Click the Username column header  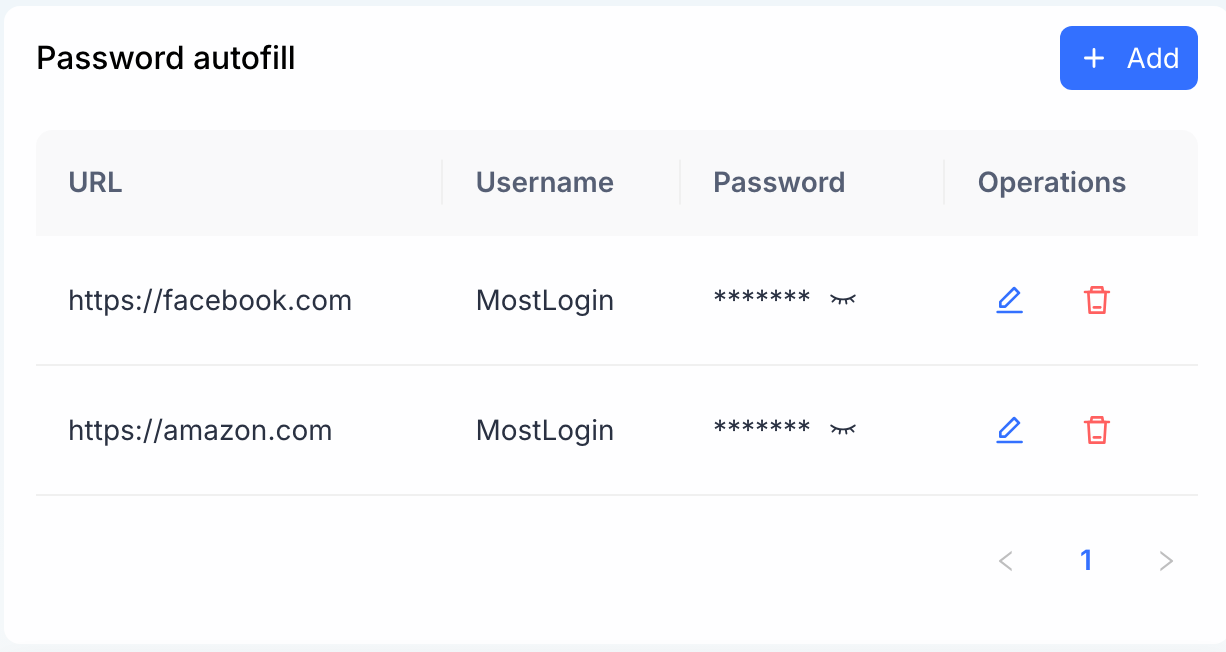coord(545,182)
